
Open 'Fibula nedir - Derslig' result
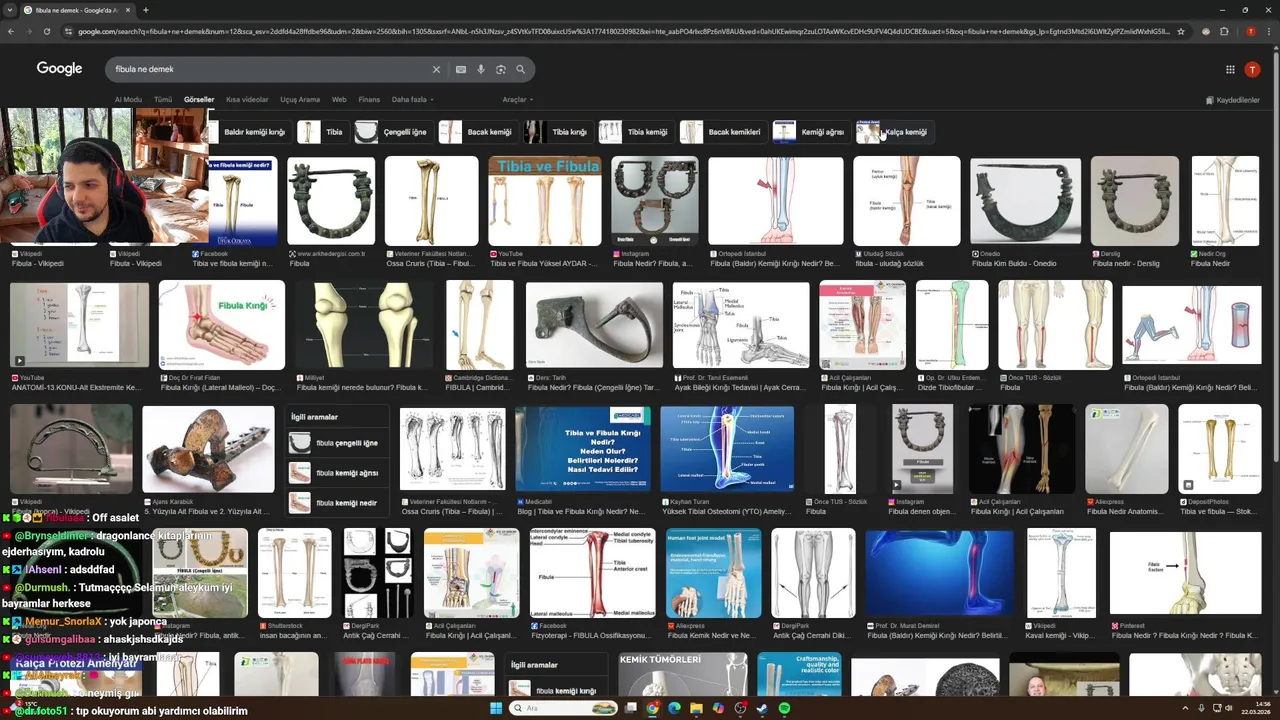1135,201
